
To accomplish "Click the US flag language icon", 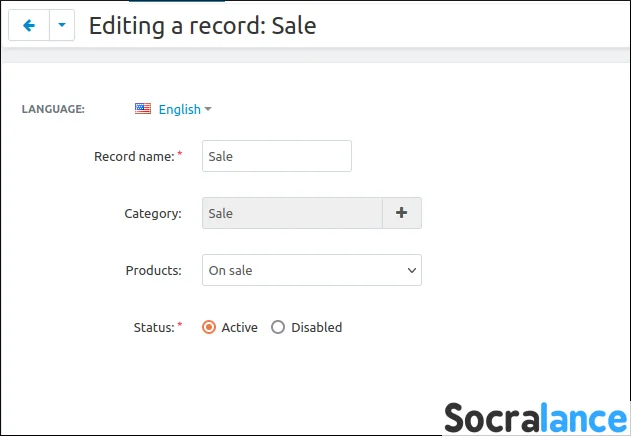I will click(x=143, y=109).
